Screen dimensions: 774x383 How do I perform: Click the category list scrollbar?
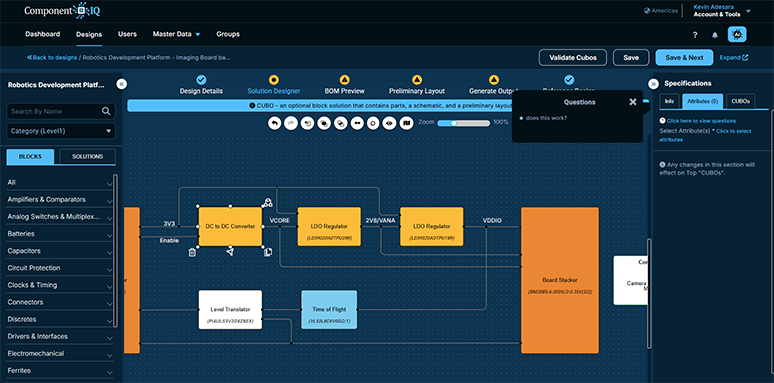click(116, 250)
